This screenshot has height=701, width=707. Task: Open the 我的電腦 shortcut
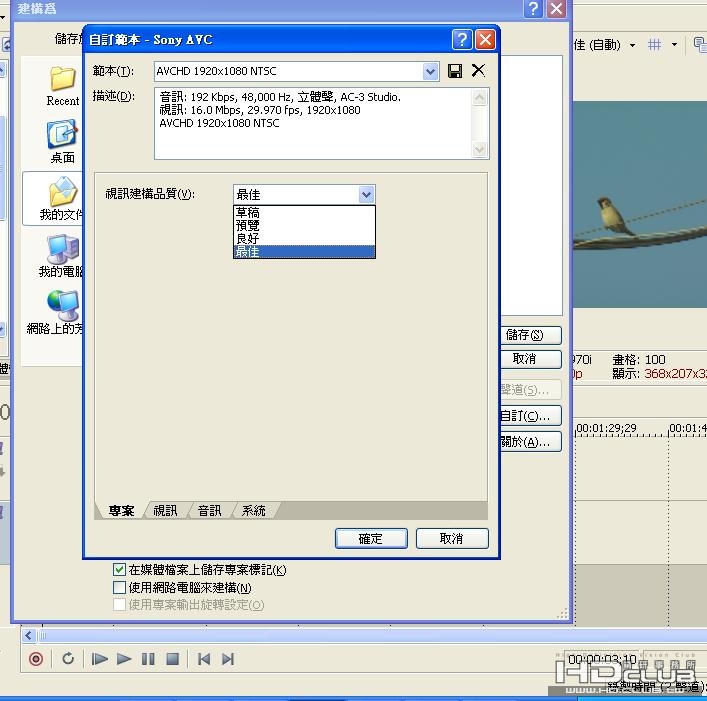[61, 256]
